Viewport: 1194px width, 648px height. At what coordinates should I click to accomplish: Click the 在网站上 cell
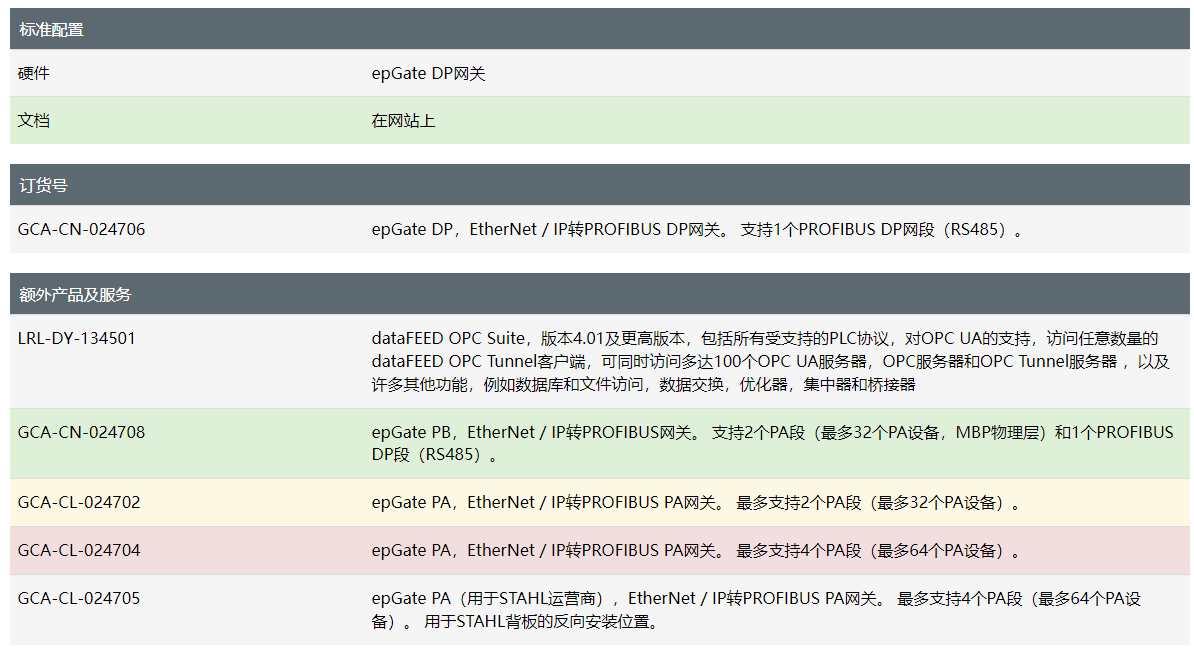coord(403,120)
